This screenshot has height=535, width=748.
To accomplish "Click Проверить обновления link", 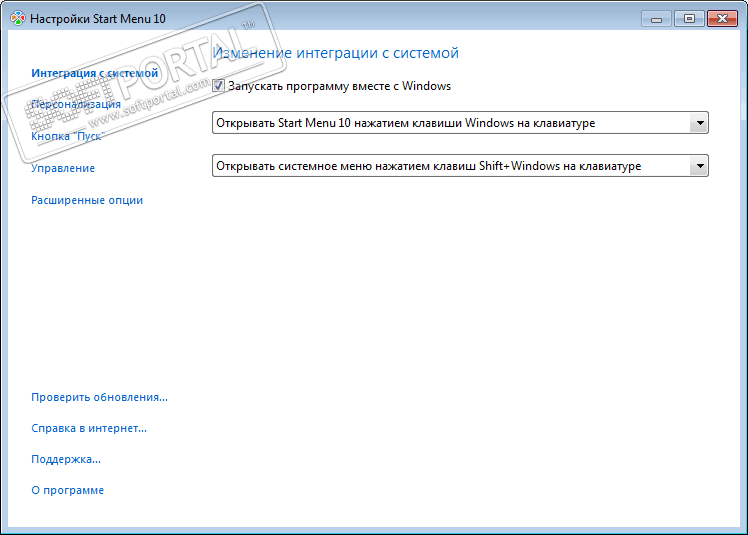I will (99, 397).
